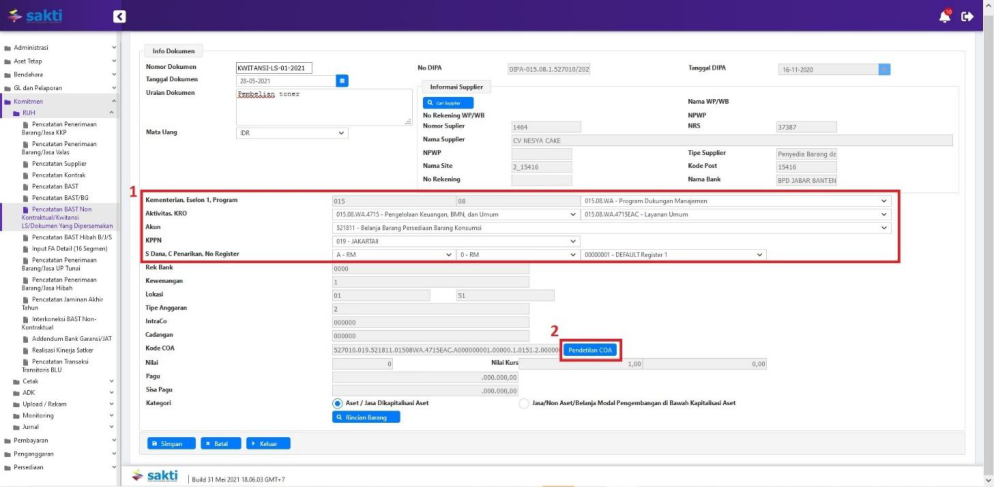
Task: Open the Tanggal Dokumen calendar picker
Action: pos(342,80)
